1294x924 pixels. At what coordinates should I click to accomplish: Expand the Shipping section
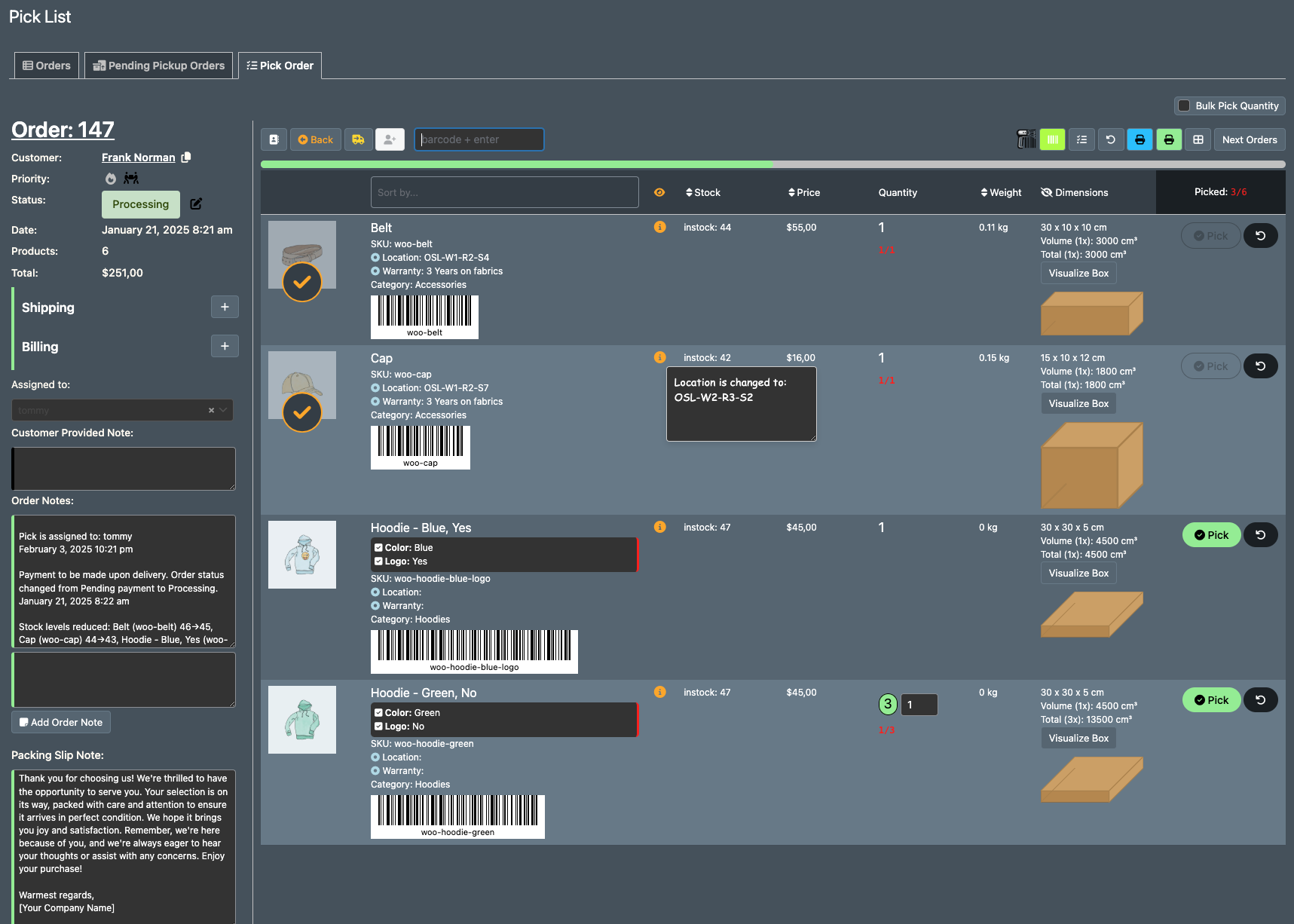225,307
